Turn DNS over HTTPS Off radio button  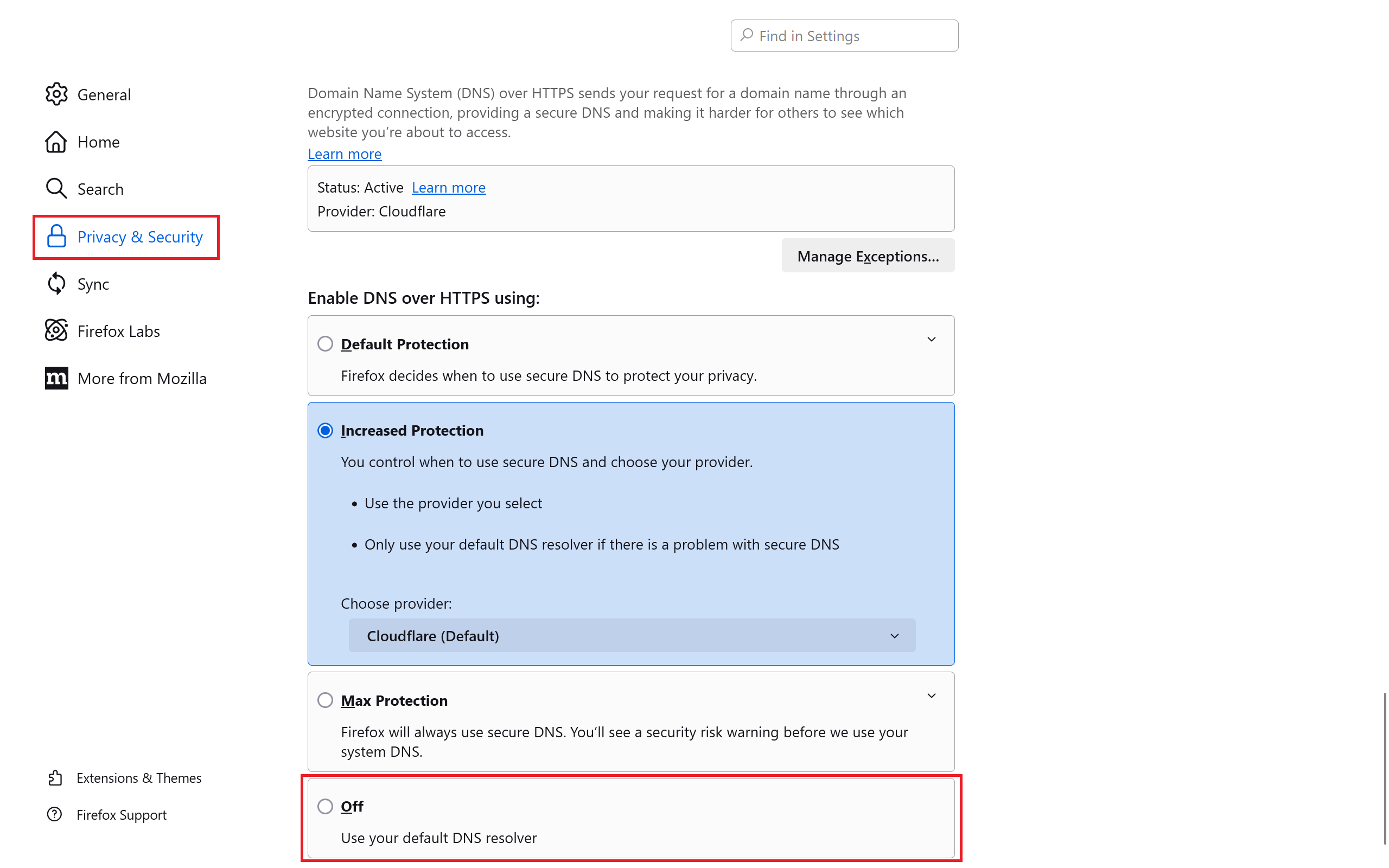[x=326, y=806]
